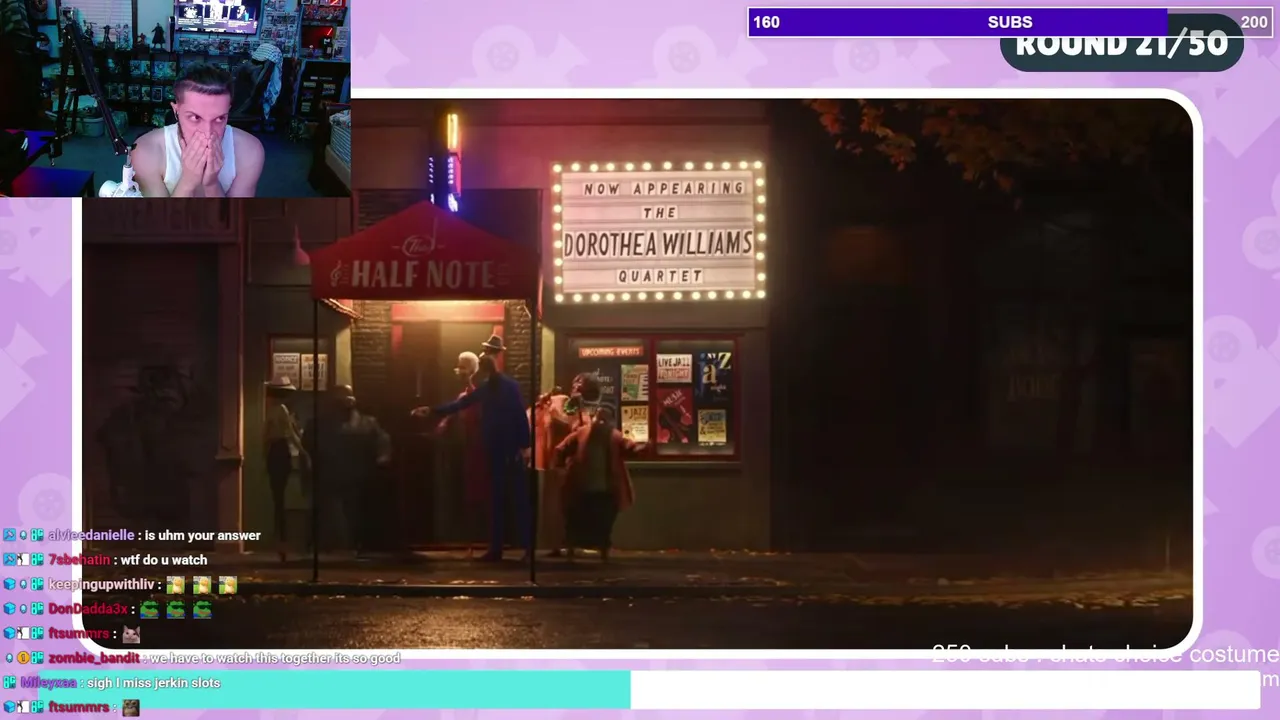Image resolution: width=1280 pixels, height=720 pixels.
Task: Click the '200' subs goal number
Action: 1254,22
